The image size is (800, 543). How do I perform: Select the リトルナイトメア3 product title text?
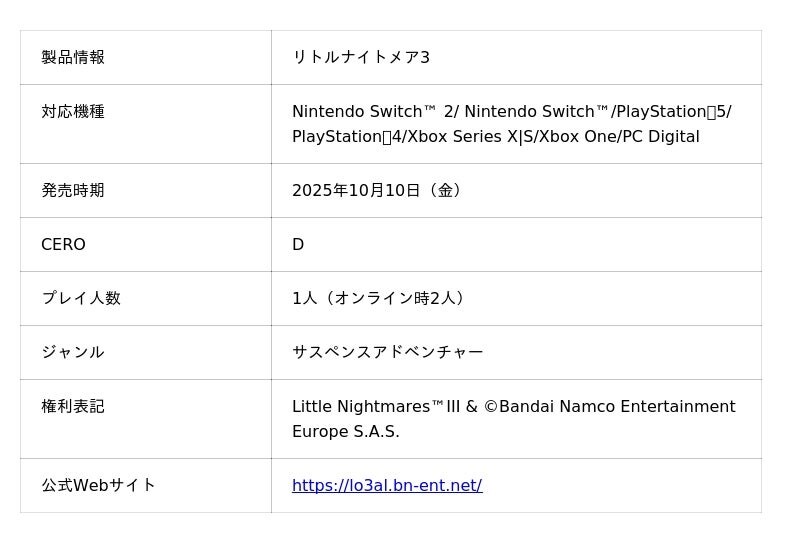360,58
